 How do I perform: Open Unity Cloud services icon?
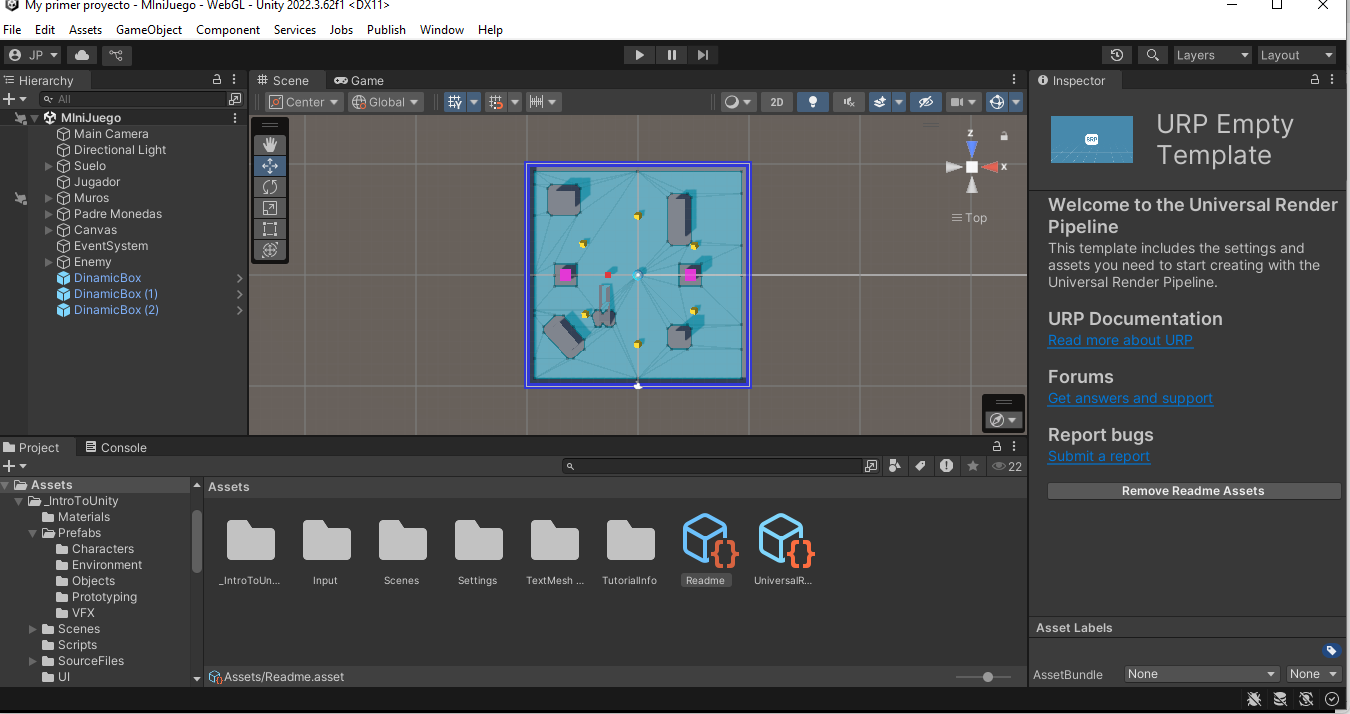(x=82, y=55)
